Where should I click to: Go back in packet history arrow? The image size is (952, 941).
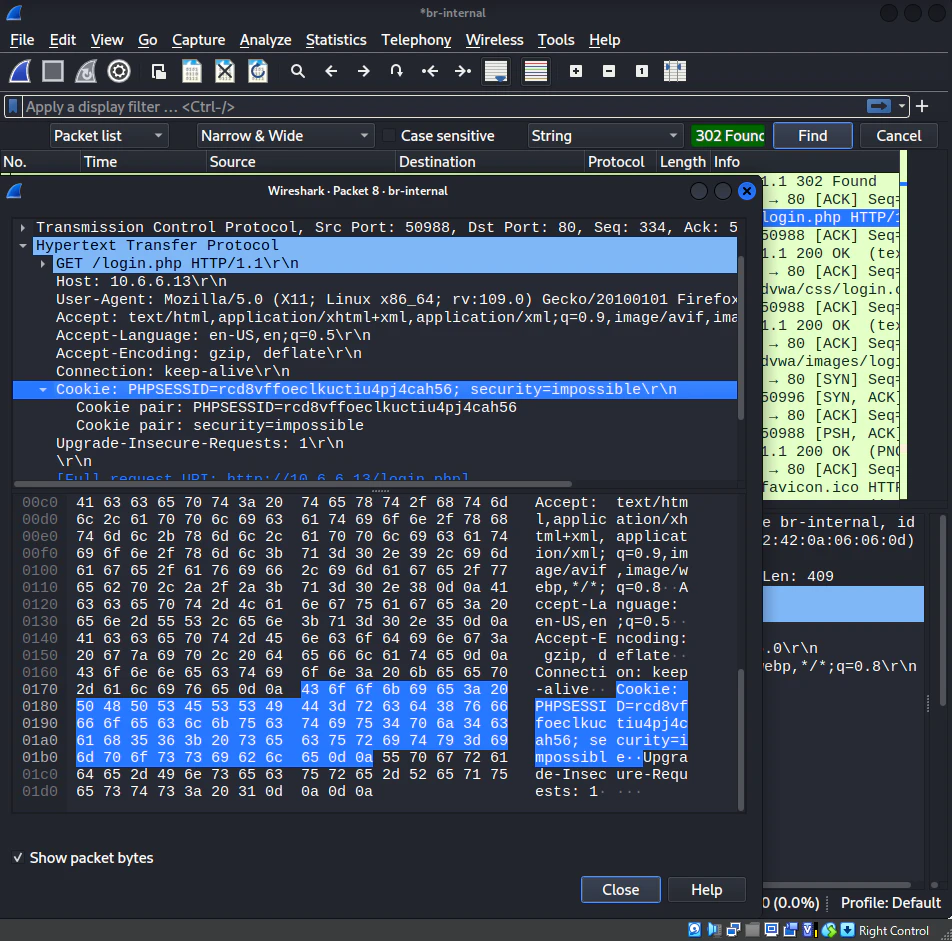coord(331,72)
